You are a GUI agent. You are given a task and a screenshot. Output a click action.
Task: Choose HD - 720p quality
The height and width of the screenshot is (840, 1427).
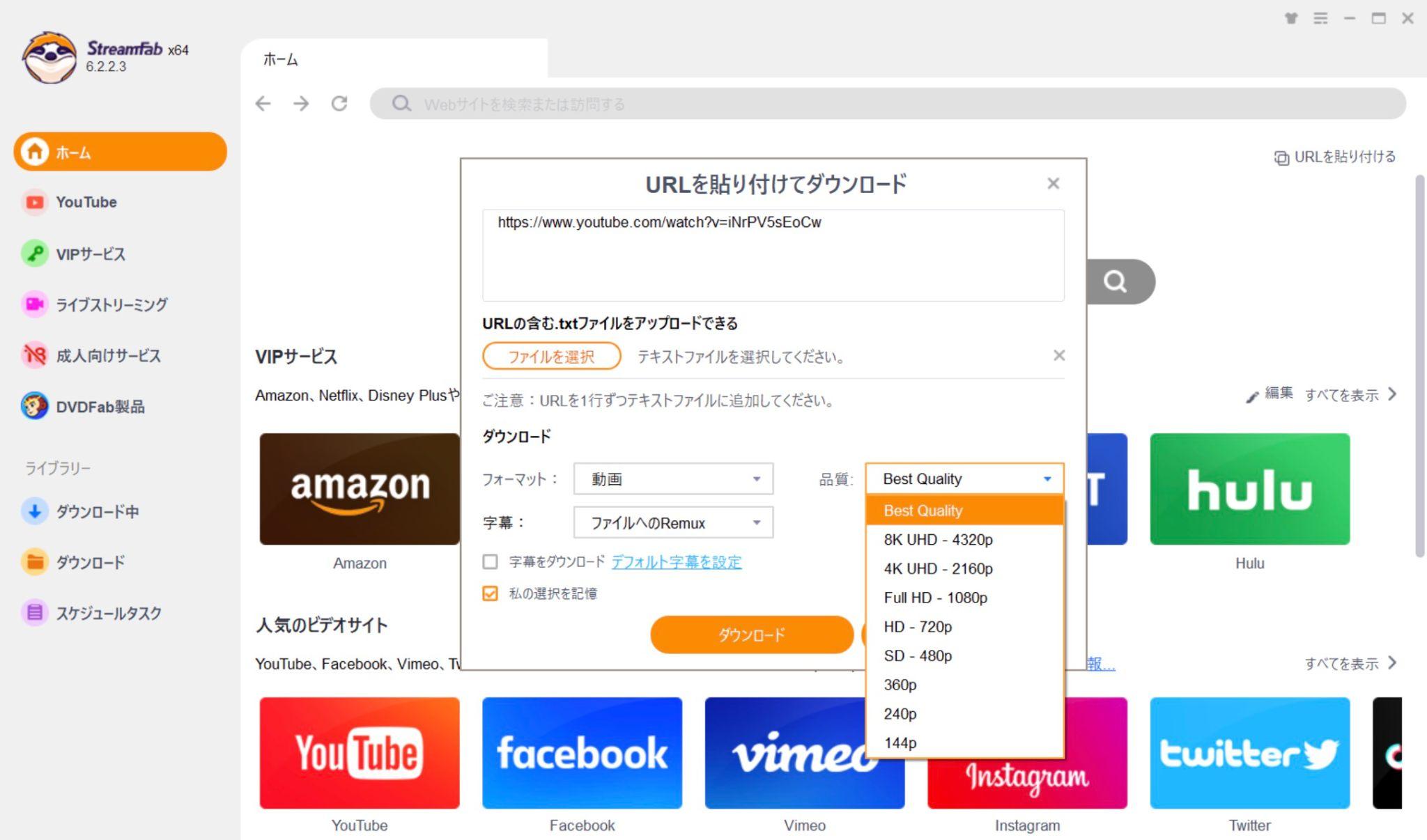click(x=964, y=627)
